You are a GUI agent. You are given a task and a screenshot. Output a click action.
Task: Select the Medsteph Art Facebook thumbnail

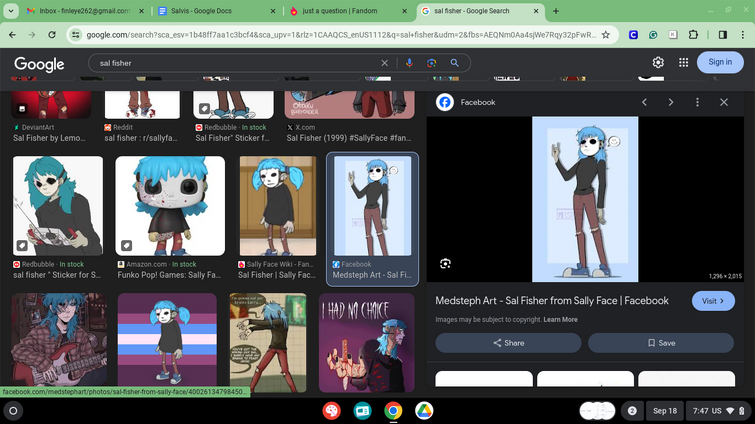point(372,206)
